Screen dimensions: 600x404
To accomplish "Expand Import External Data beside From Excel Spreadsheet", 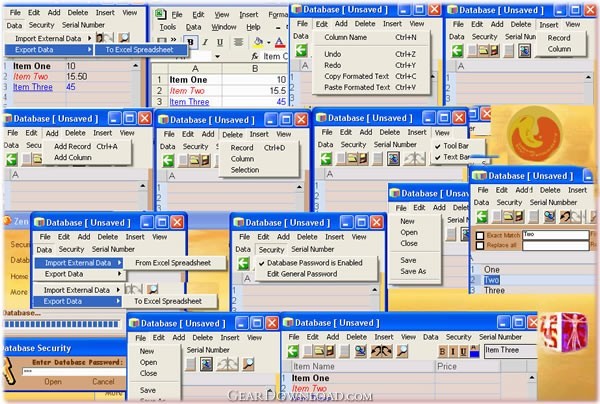I will pyautogui.click(x=80, y=263).
